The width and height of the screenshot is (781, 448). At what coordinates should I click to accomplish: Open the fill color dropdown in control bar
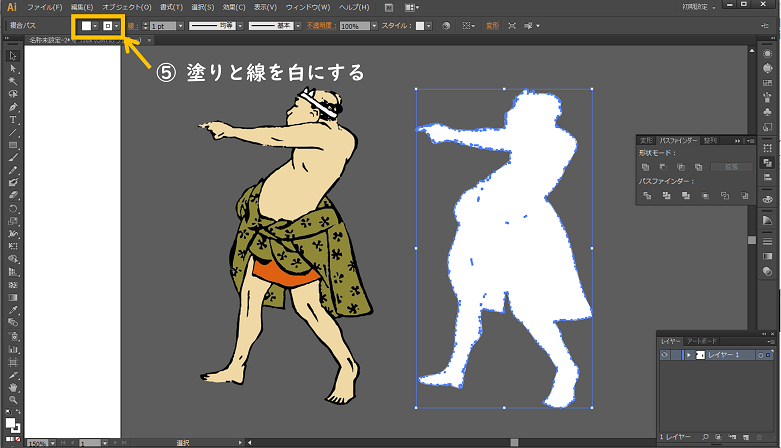tap(95, 26)
